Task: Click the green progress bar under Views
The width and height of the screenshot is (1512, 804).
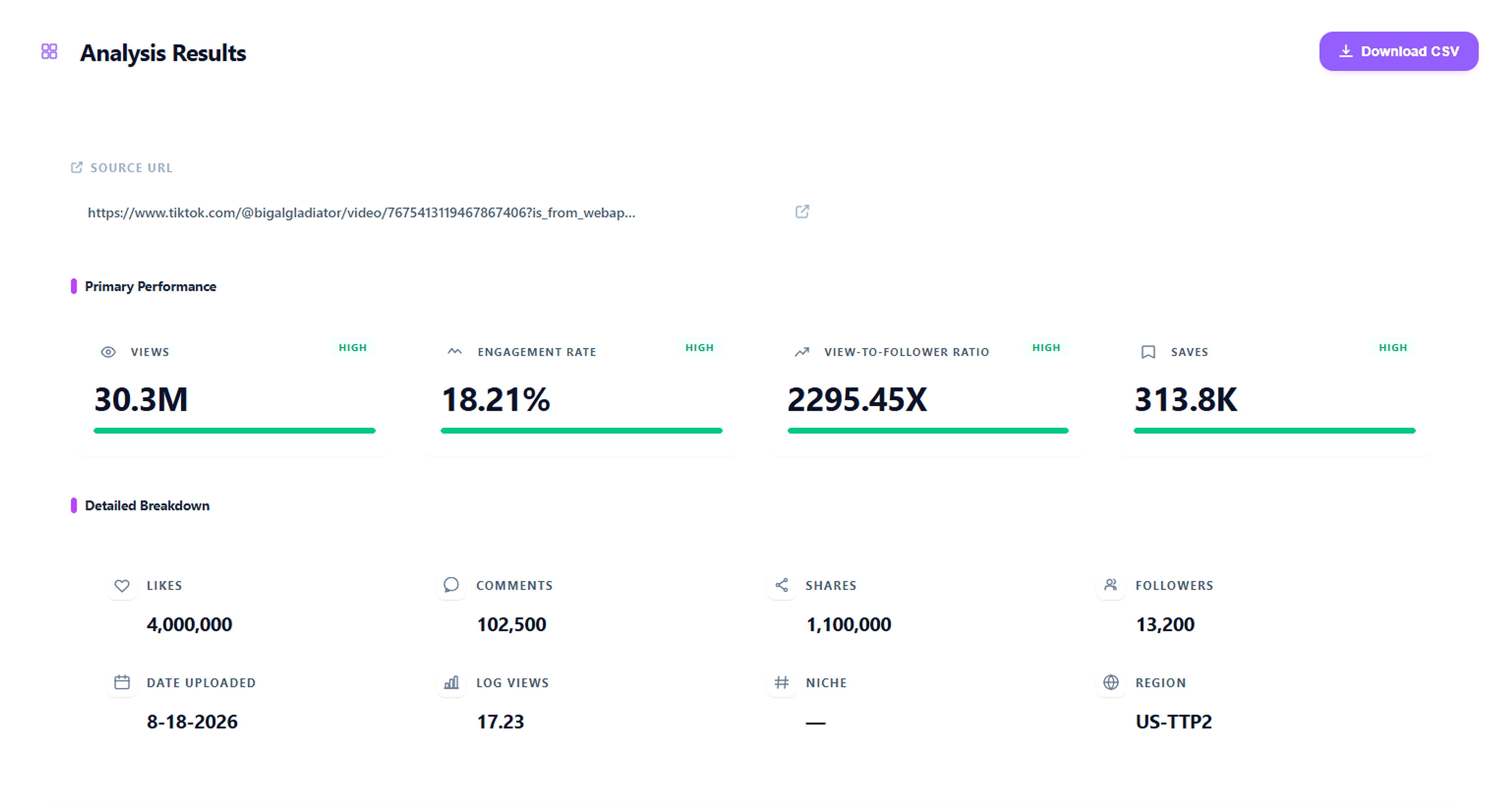Action: [234, 431]
